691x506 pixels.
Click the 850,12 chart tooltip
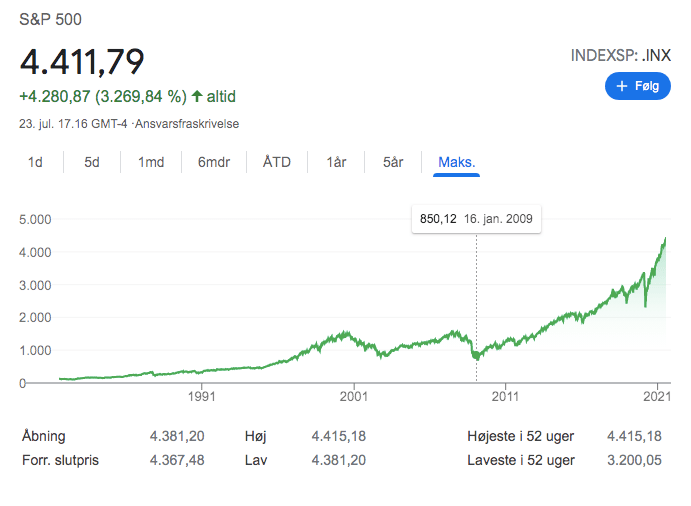click(476, 219)
